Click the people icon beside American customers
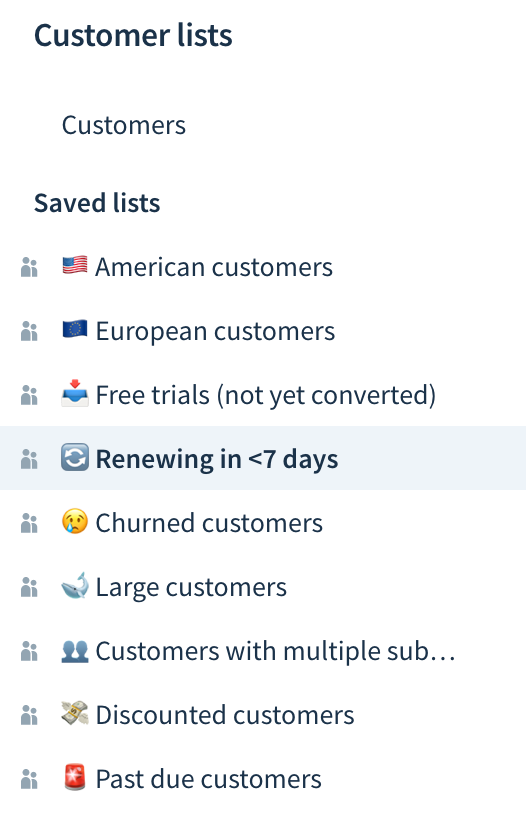Screen dimensions: 526x814 pyautogui.click(x=29, y=267)
